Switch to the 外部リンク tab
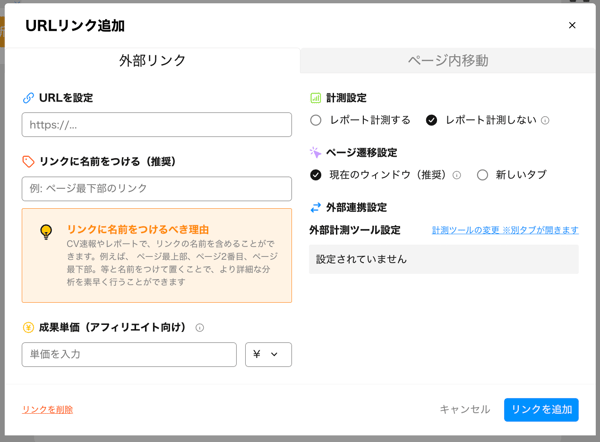Viewport: 600px width, 442px height. [x=152, y=60]
